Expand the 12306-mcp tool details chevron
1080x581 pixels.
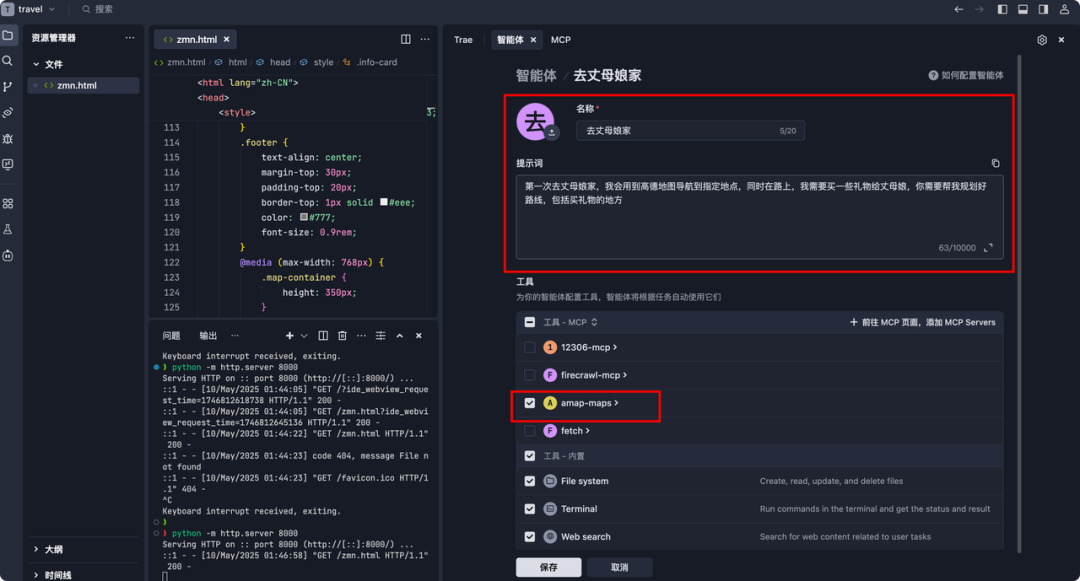(615, 348)
